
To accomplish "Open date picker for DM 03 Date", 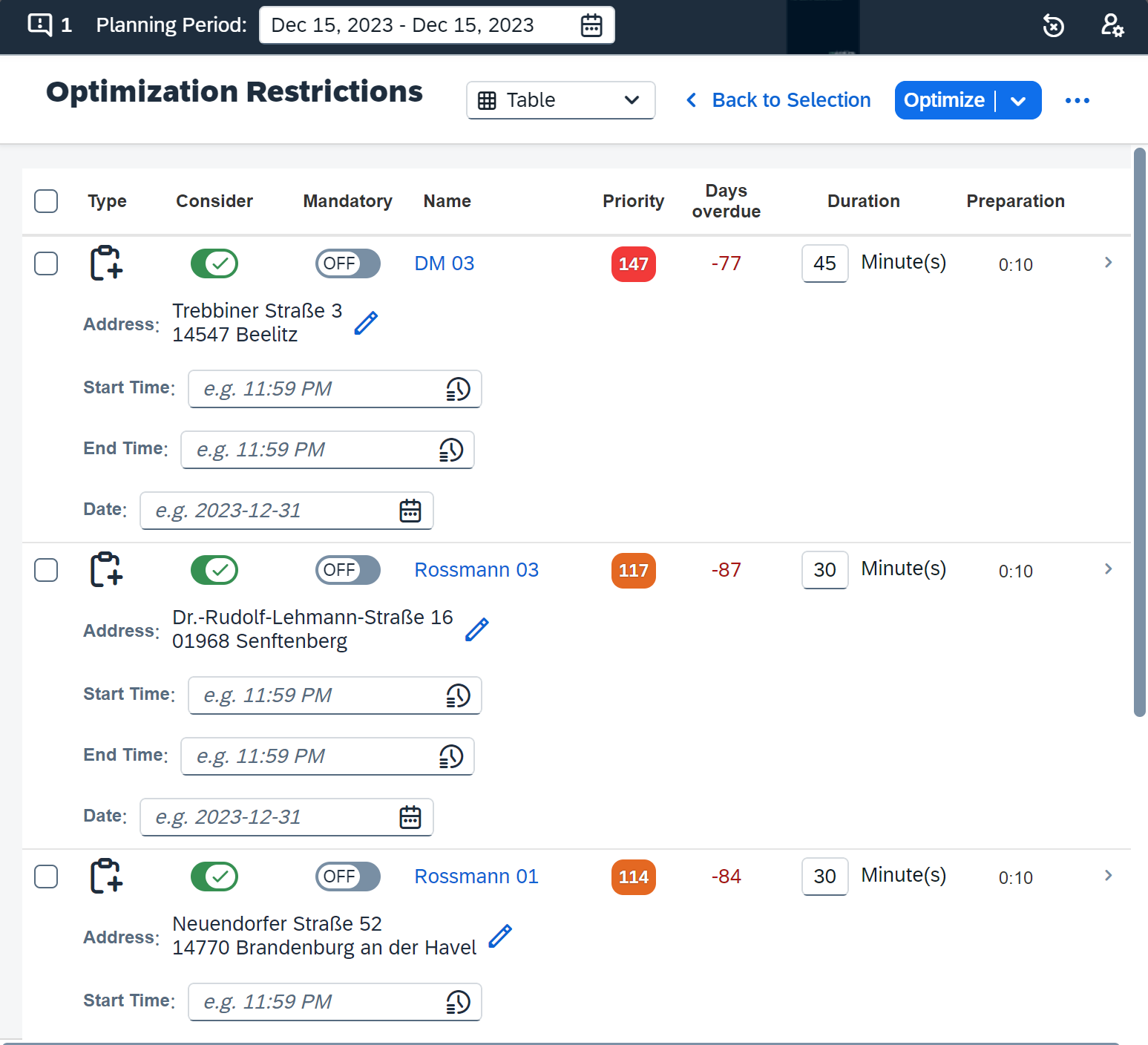I will (410, 511).
